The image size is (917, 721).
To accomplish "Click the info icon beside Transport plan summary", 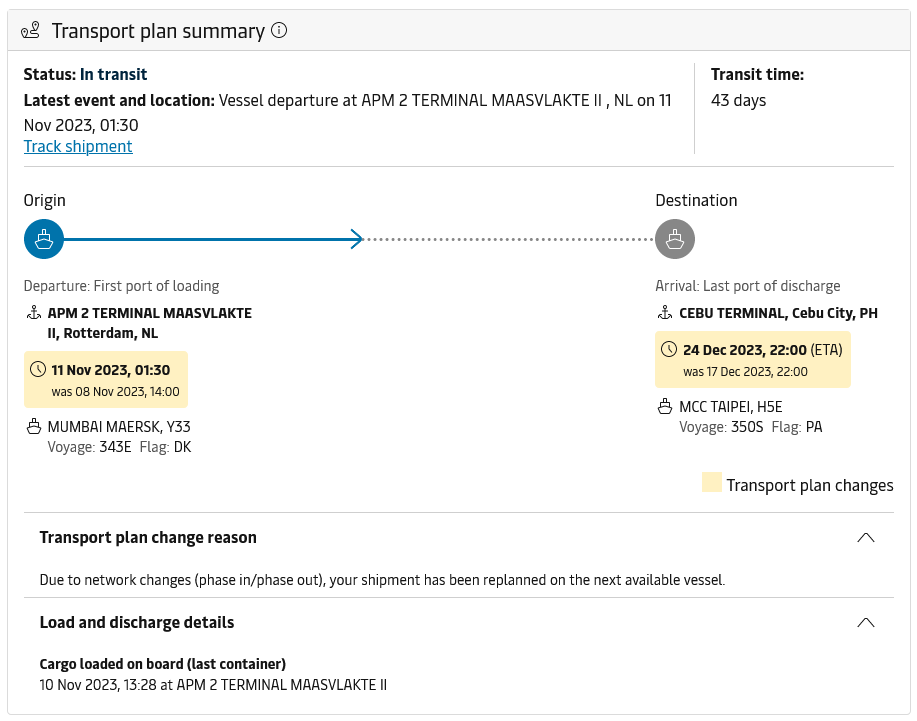I will tap(280, 30).
